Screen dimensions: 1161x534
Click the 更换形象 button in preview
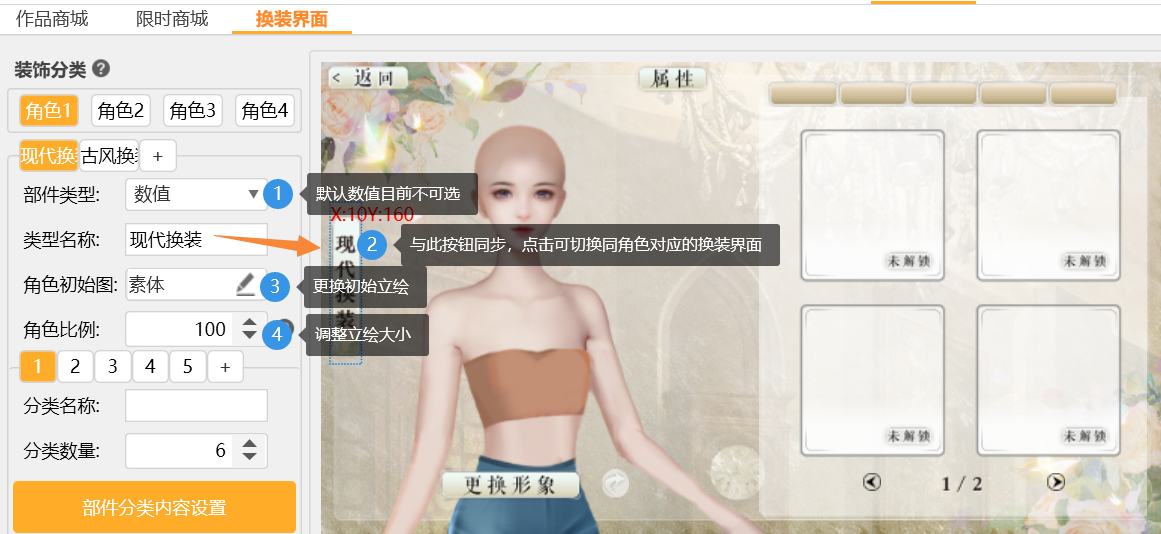click(511, 485)
